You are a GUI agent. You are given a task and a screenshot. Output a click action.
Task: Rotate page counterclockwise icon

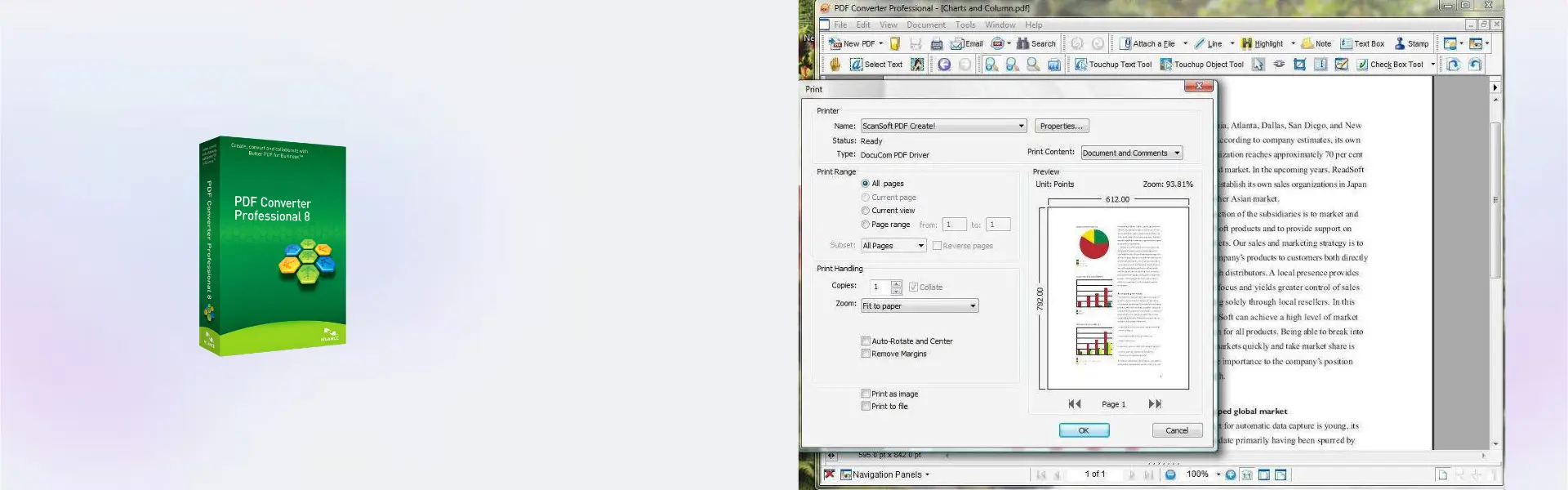coord(1475,65)
